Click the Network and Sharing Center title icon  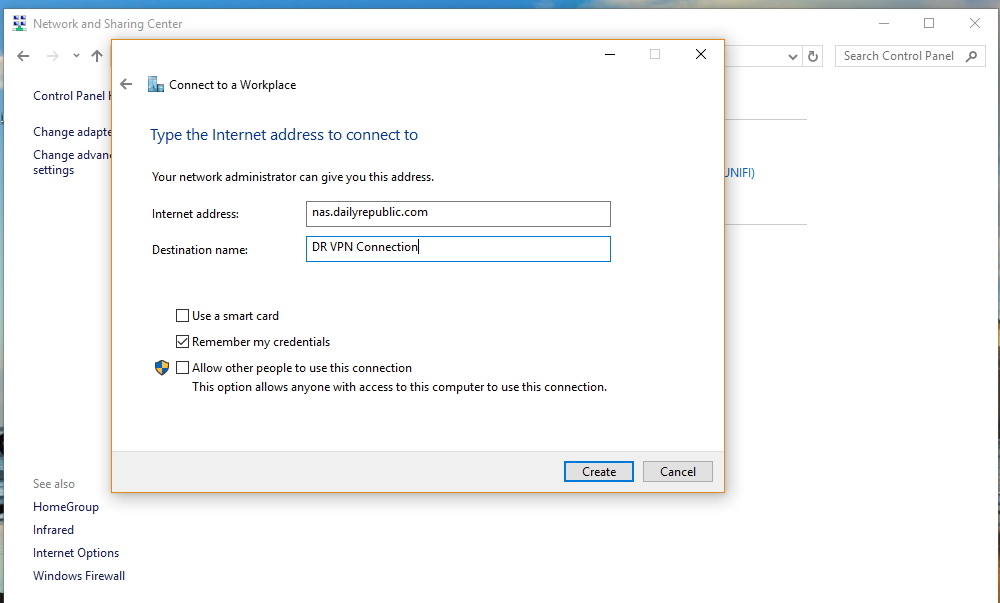[x=19, y=23]
